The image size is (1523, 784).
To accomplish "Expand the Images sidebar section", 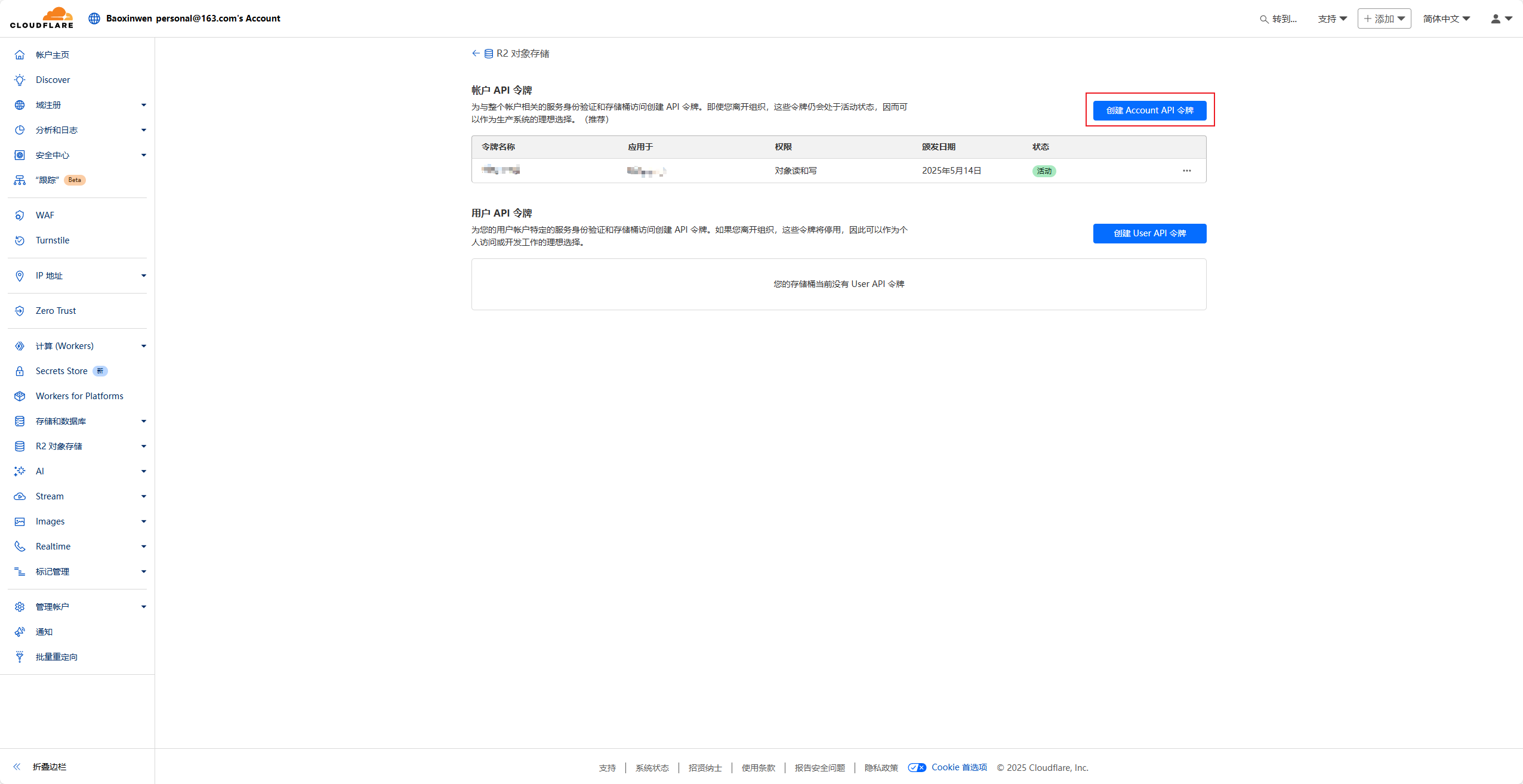I will coord(144,521).
